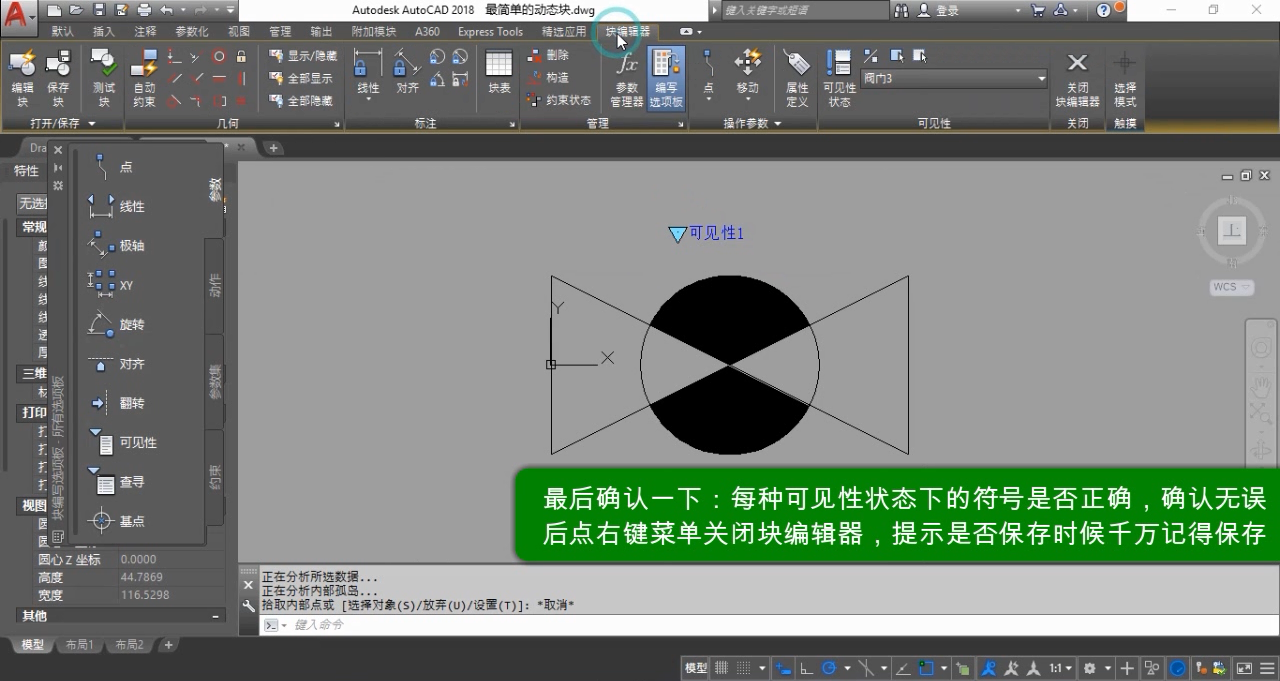
Task: Click the Auto Constrain (自动约束) icon
Action: point(145,65)
